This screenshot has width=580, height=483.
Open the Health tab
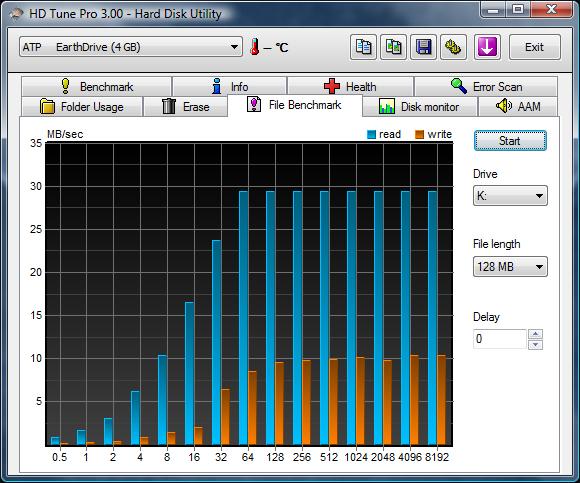(x=350, y=87)
